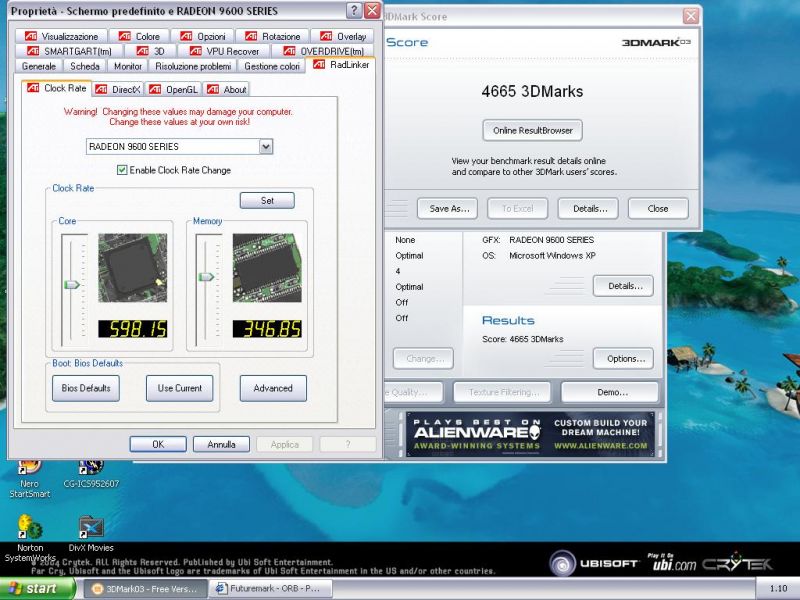Open the Risoluzione problemi tab

click(193, 66)
